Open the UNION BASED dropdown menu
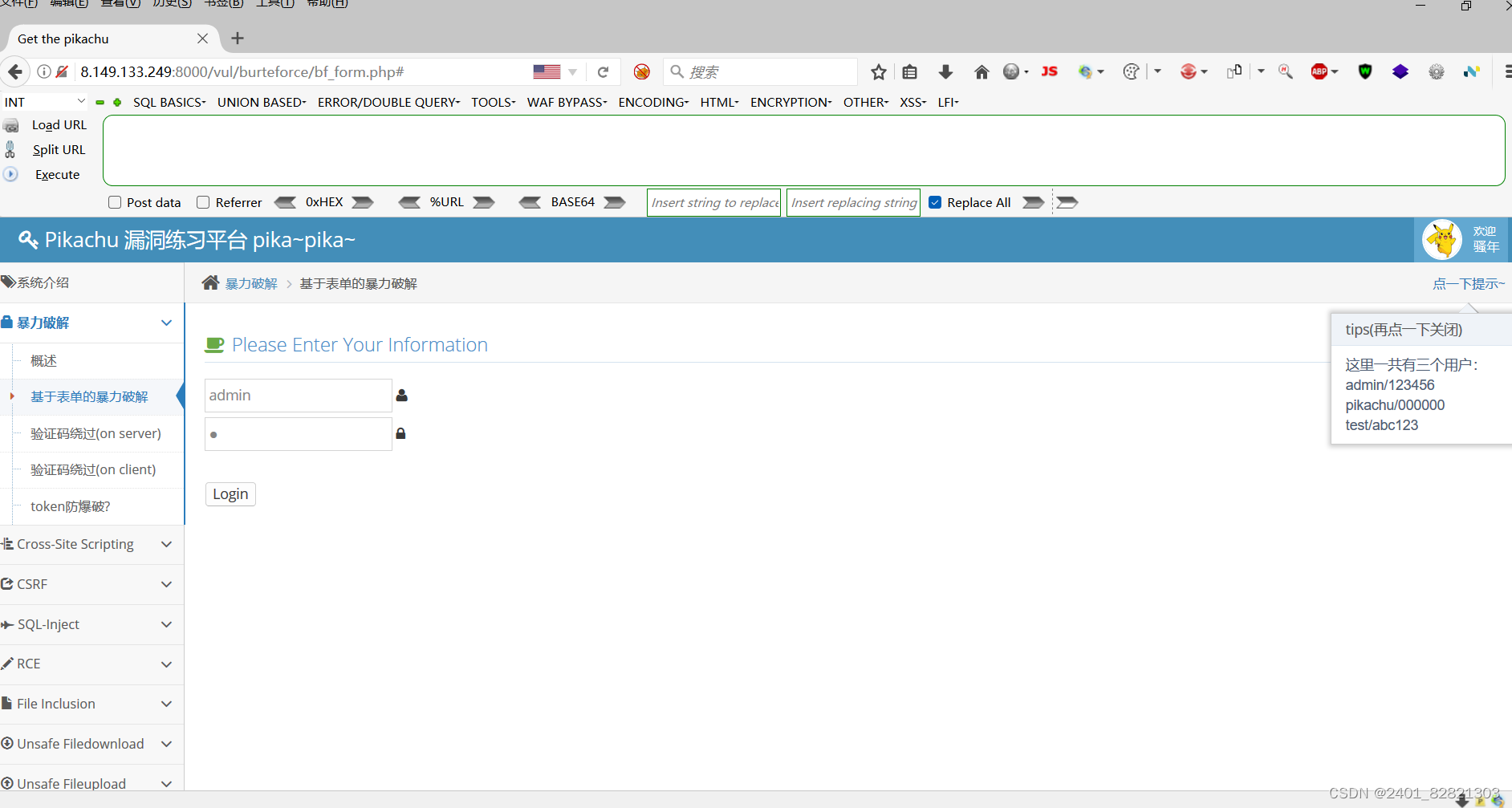This screenshot has height=808, width=1512. (262, 102)
